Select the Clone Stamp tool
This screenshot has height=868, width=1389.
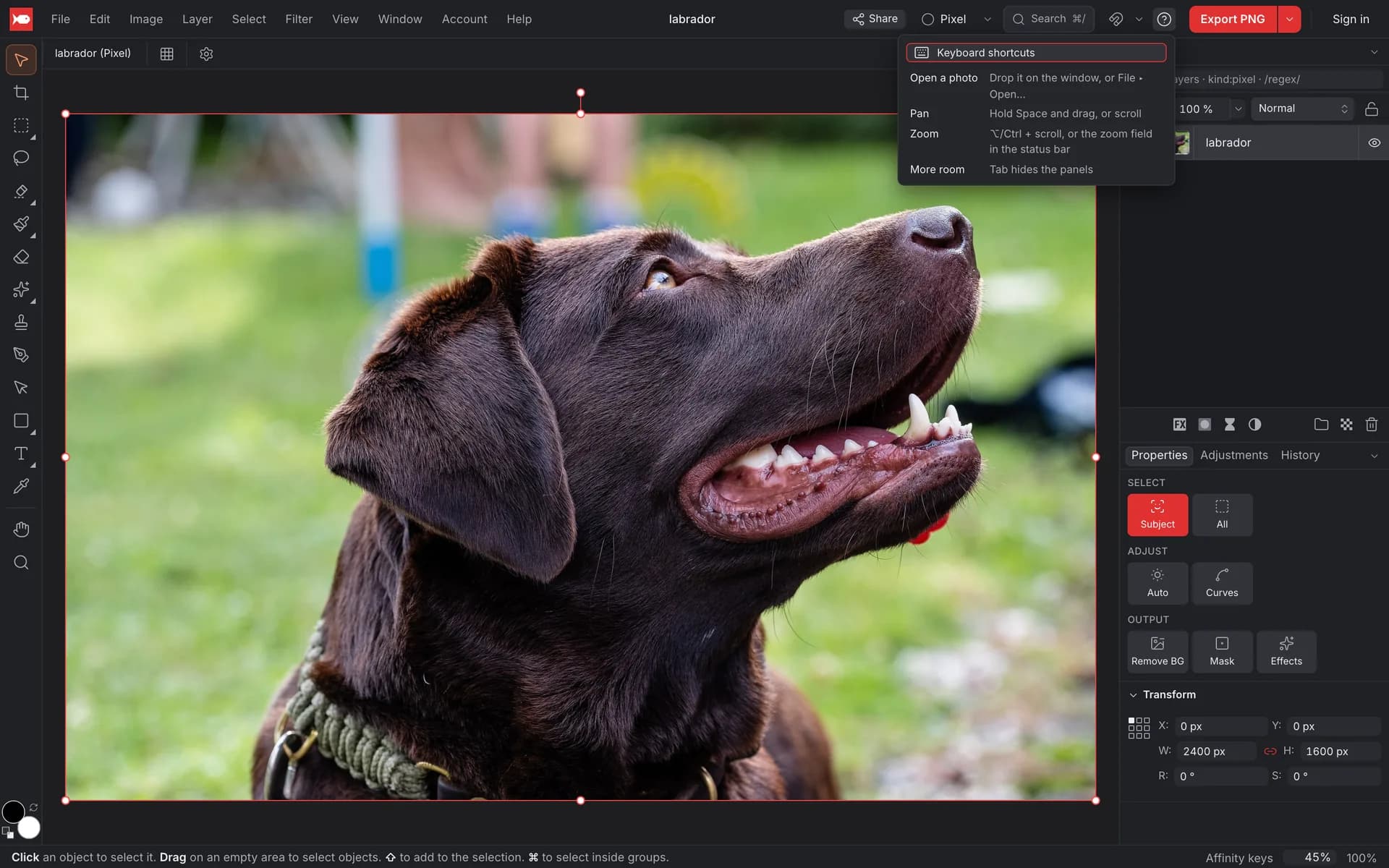click(21, 322)
